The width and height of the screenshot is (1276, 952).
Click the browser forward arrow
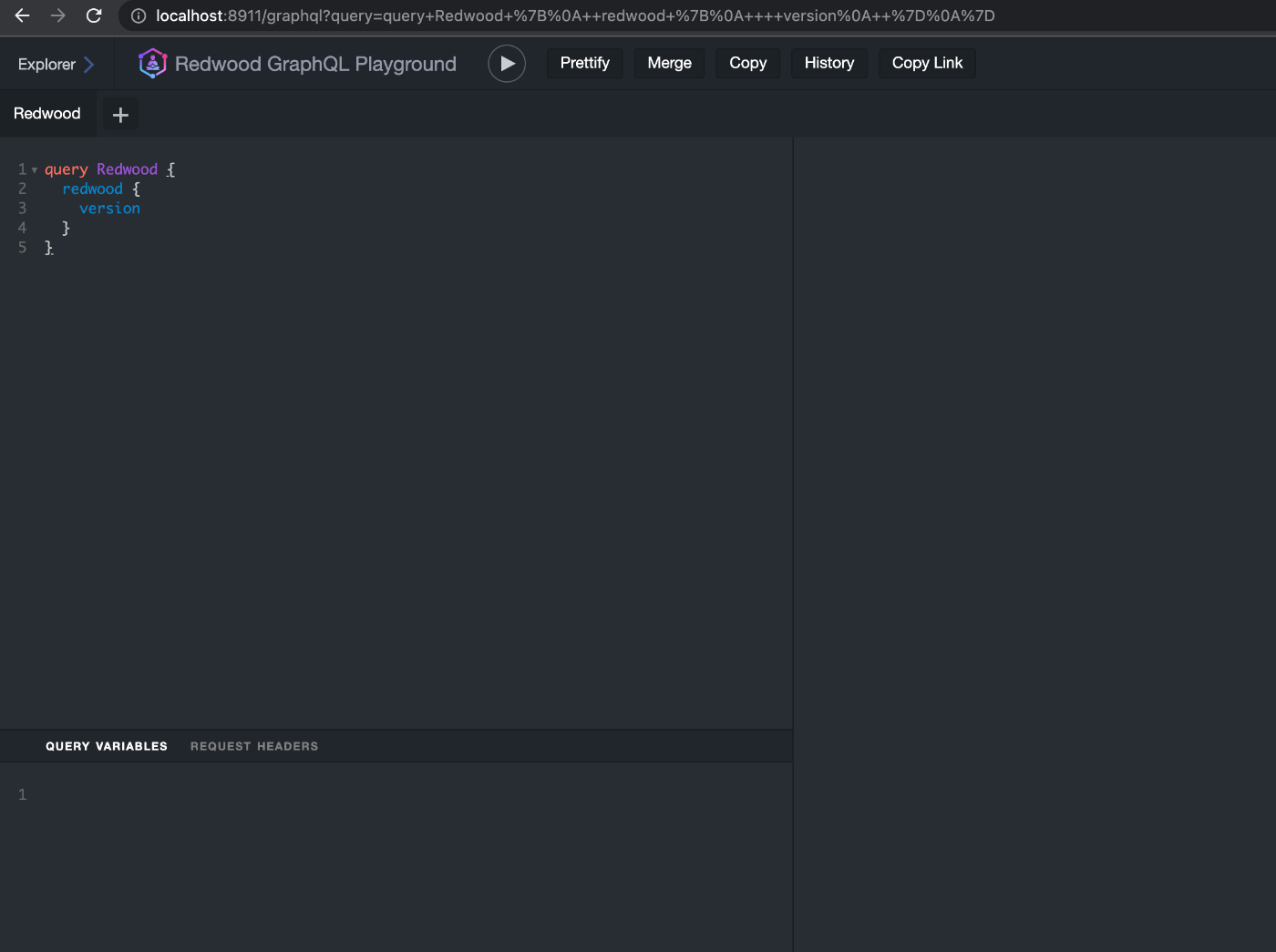pyautogui.click(x=57, y=15)
